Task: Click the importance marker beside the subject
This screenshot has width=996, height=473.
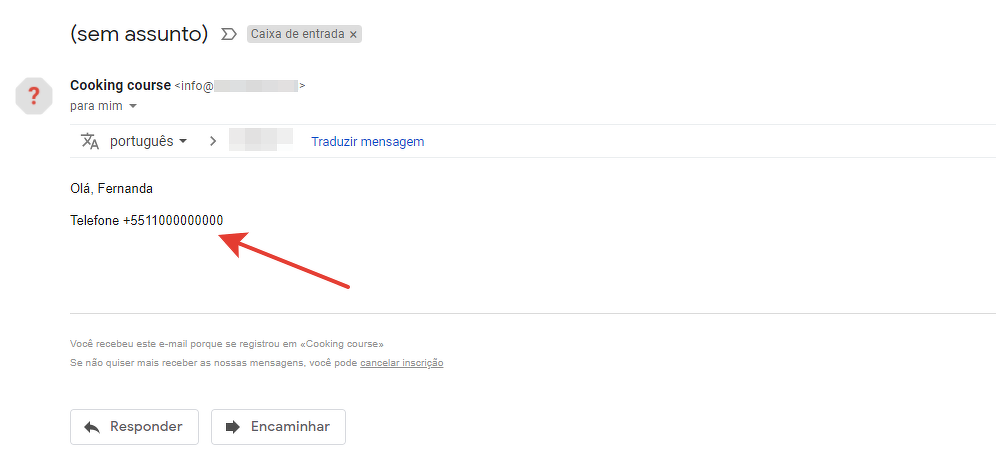Action: click(229, 34)
